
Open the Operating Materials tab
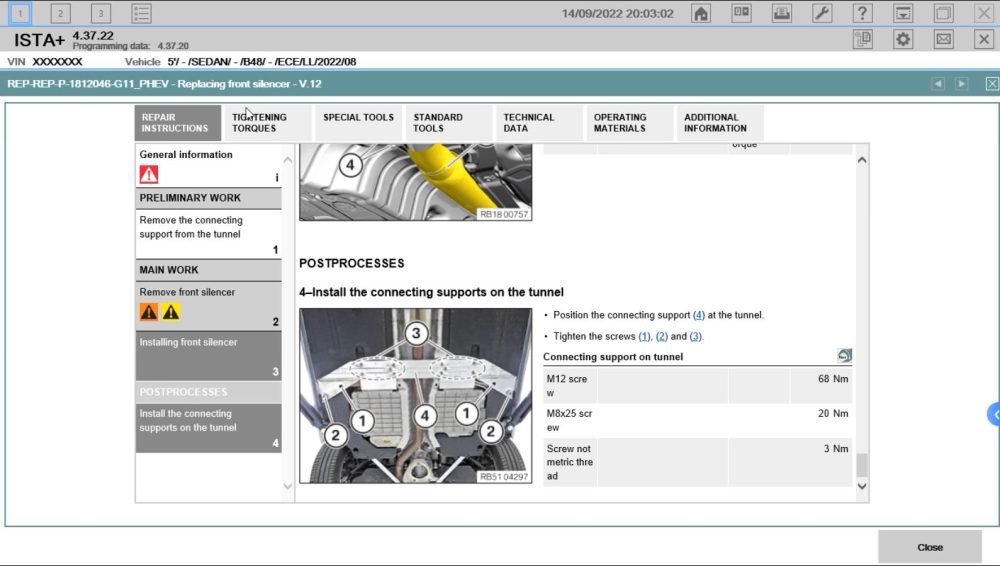click(629, 123)
